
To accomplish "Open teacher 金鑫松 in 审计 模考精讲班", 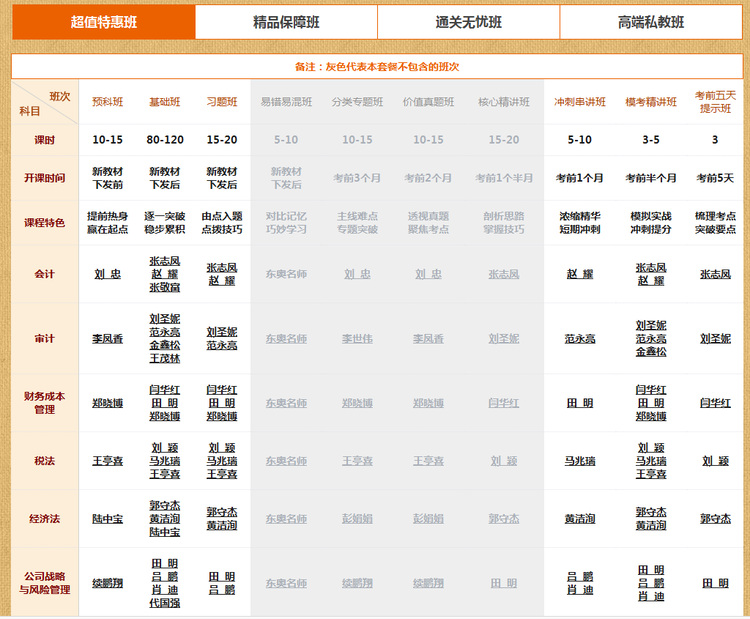I will pos(651,352).
